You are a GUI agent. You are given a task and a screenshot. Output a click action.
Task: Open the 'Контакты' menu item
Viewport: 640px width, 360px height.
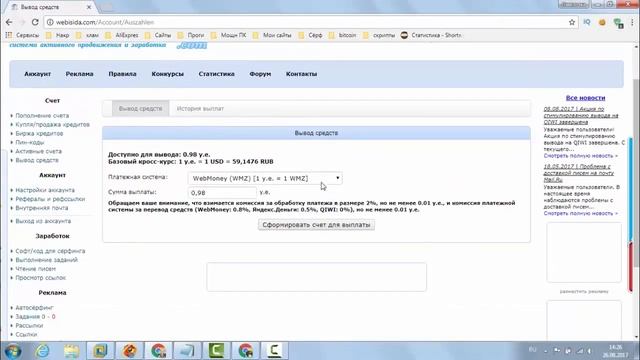tap(301, 74)
